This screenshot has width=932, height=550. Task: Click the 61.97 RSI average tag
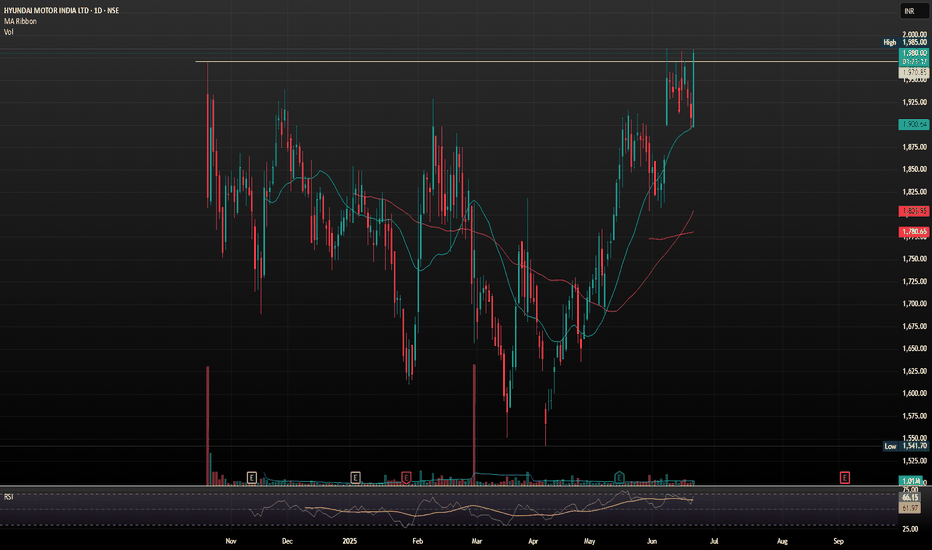tap(910, 508)
